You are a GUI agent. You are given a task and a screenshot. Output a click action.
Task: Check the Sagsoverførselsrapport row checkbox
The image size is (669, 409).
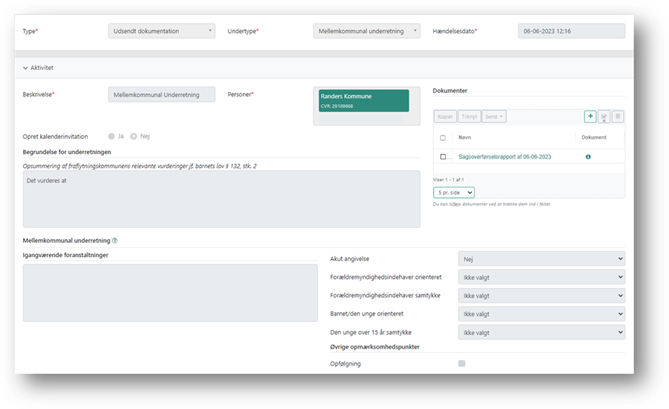click(x=443, y=157)
